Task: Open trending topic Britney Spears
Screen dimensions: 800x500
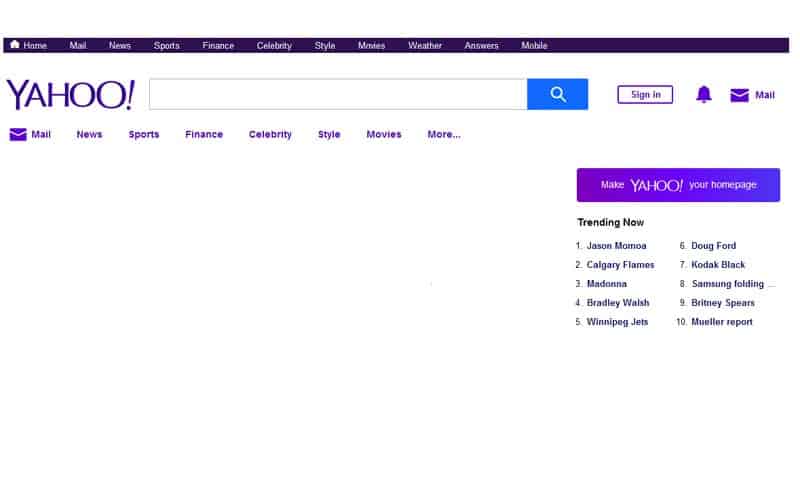Action: [722, 303]
